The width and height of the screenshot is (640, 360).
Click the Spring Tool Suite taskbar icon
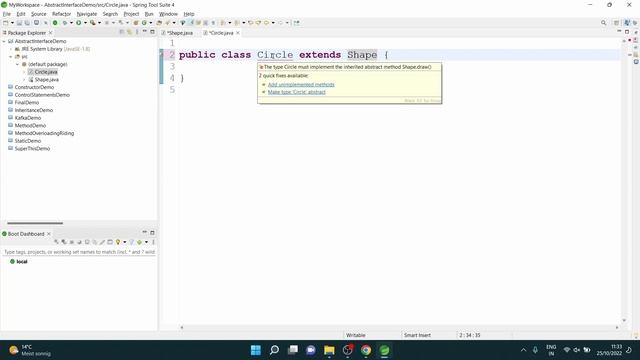click(384, 350)
